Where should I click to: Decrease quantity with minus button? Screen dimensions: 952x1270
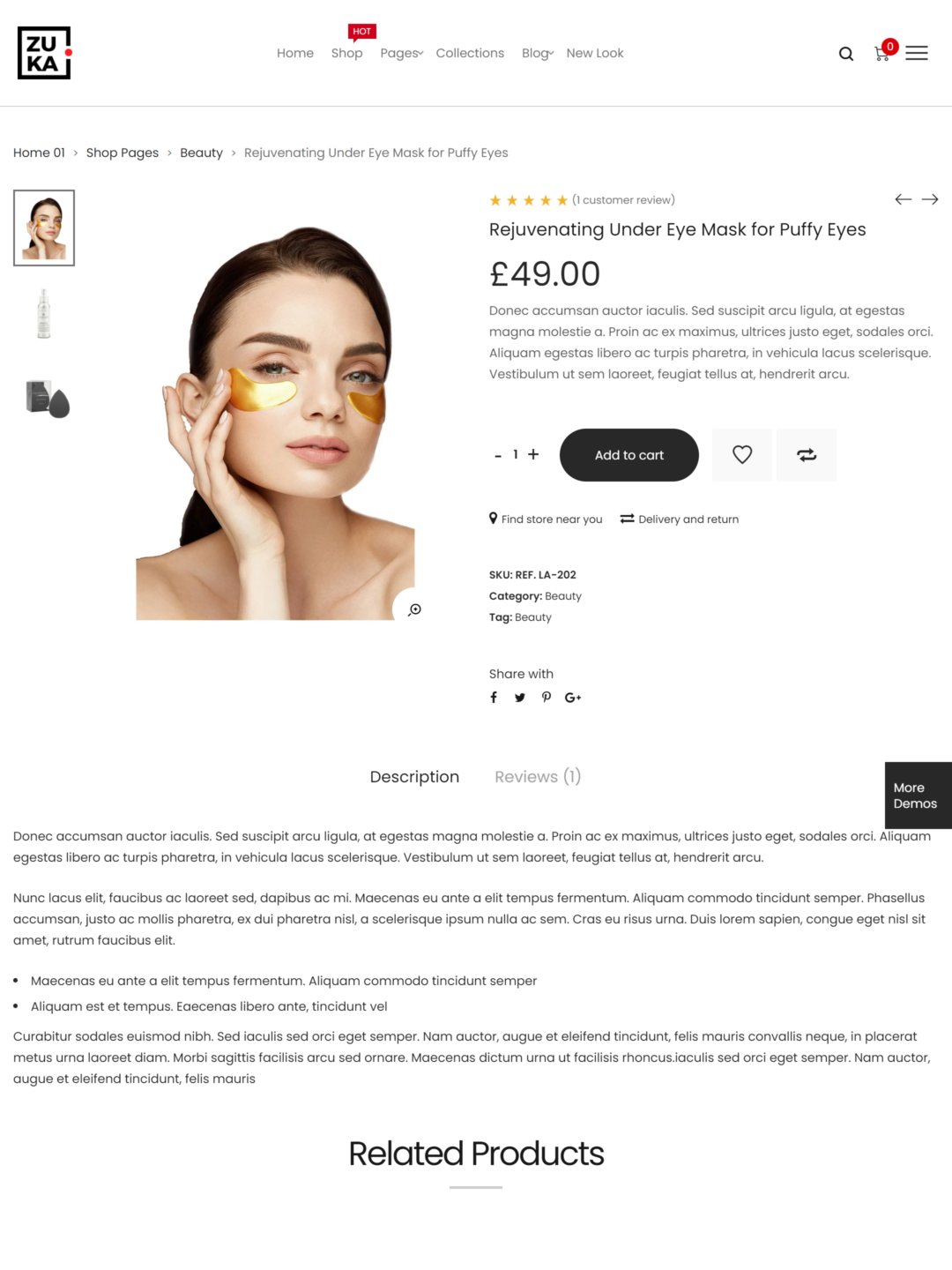498,455
